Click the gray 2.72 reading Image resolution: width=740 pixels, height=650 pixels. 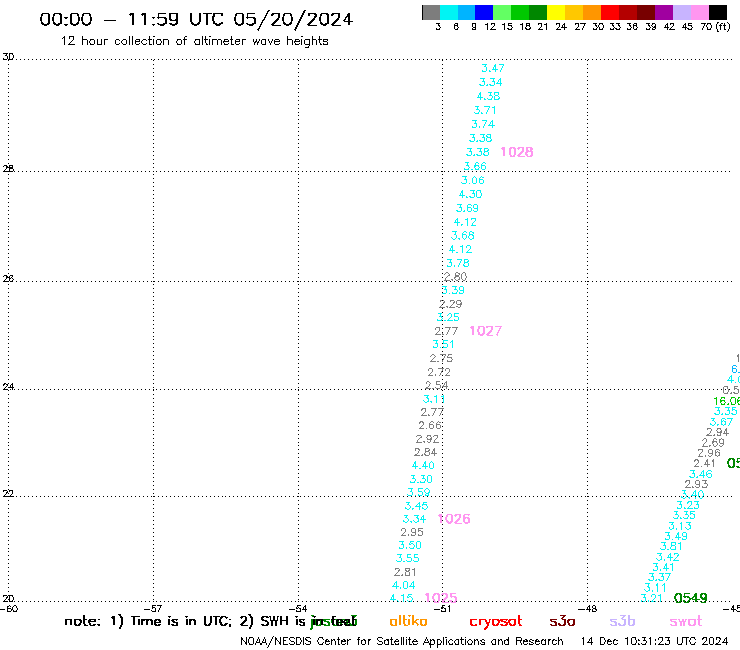(x=439, y=372)
